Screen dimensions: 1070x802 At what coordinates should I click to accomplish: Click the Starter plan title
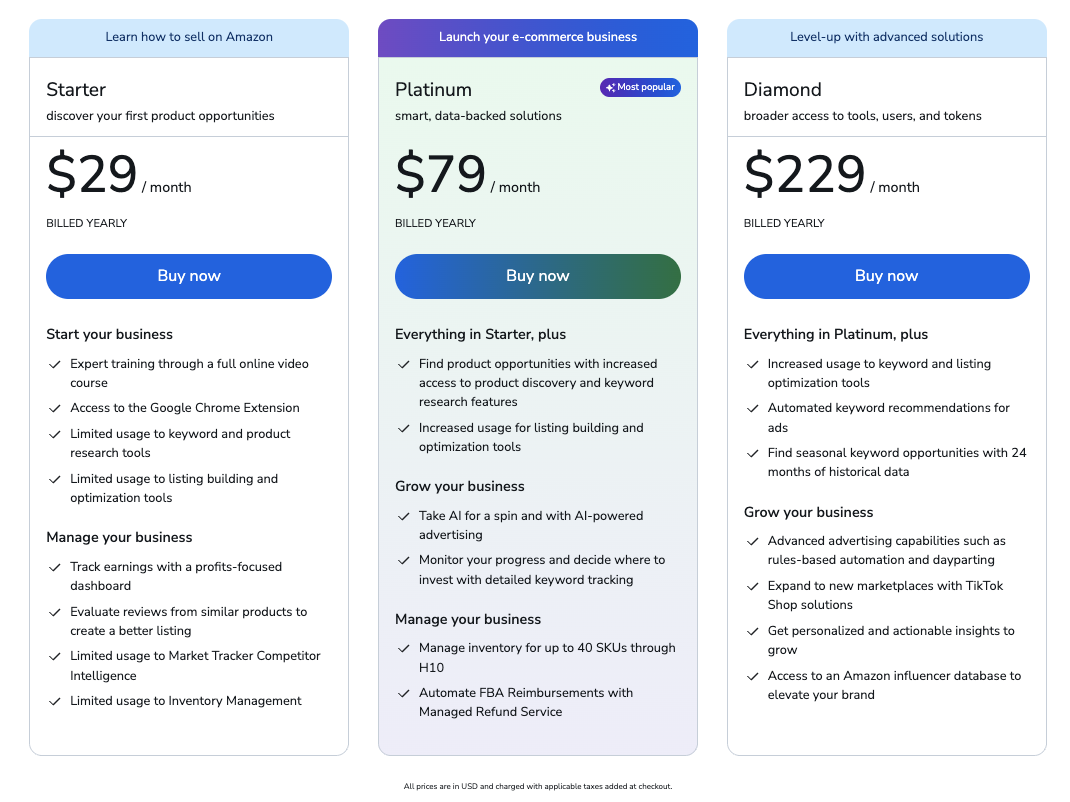click(x=76, y=89)
